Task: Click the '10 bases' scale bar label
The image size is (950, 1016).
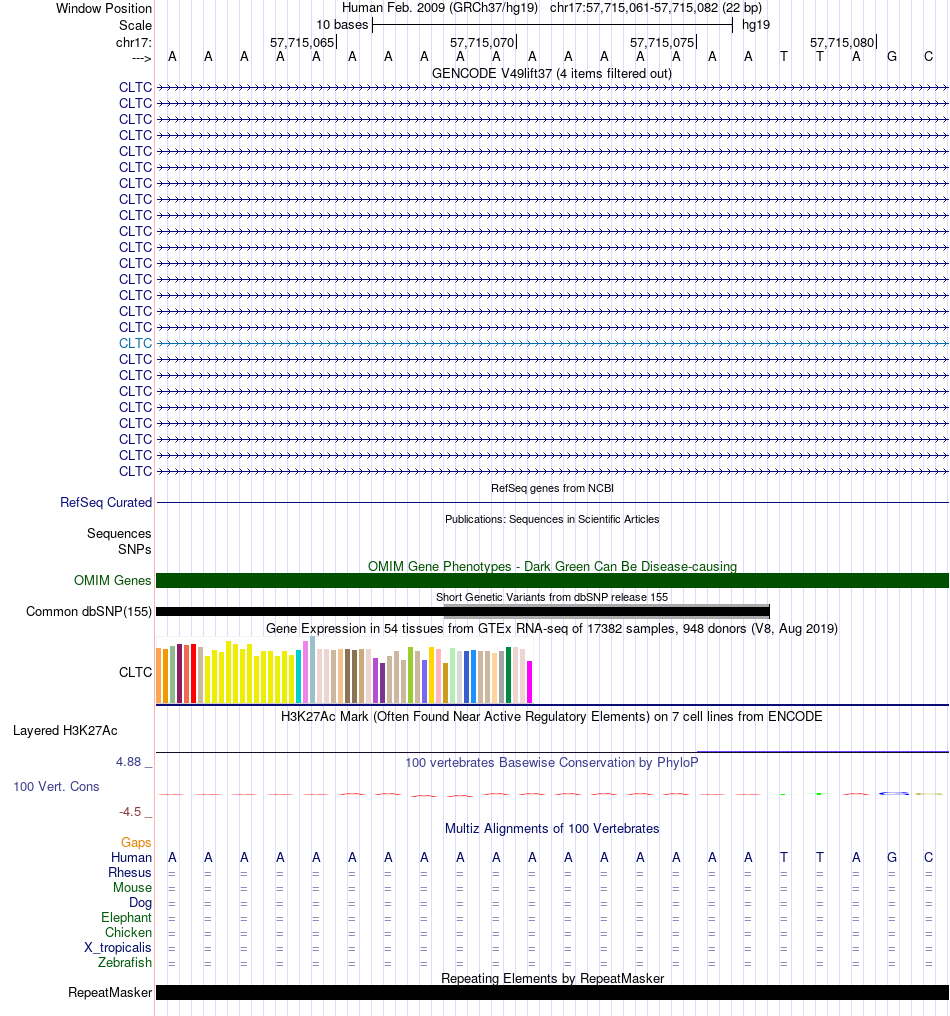Action: (x=342, y=25)
